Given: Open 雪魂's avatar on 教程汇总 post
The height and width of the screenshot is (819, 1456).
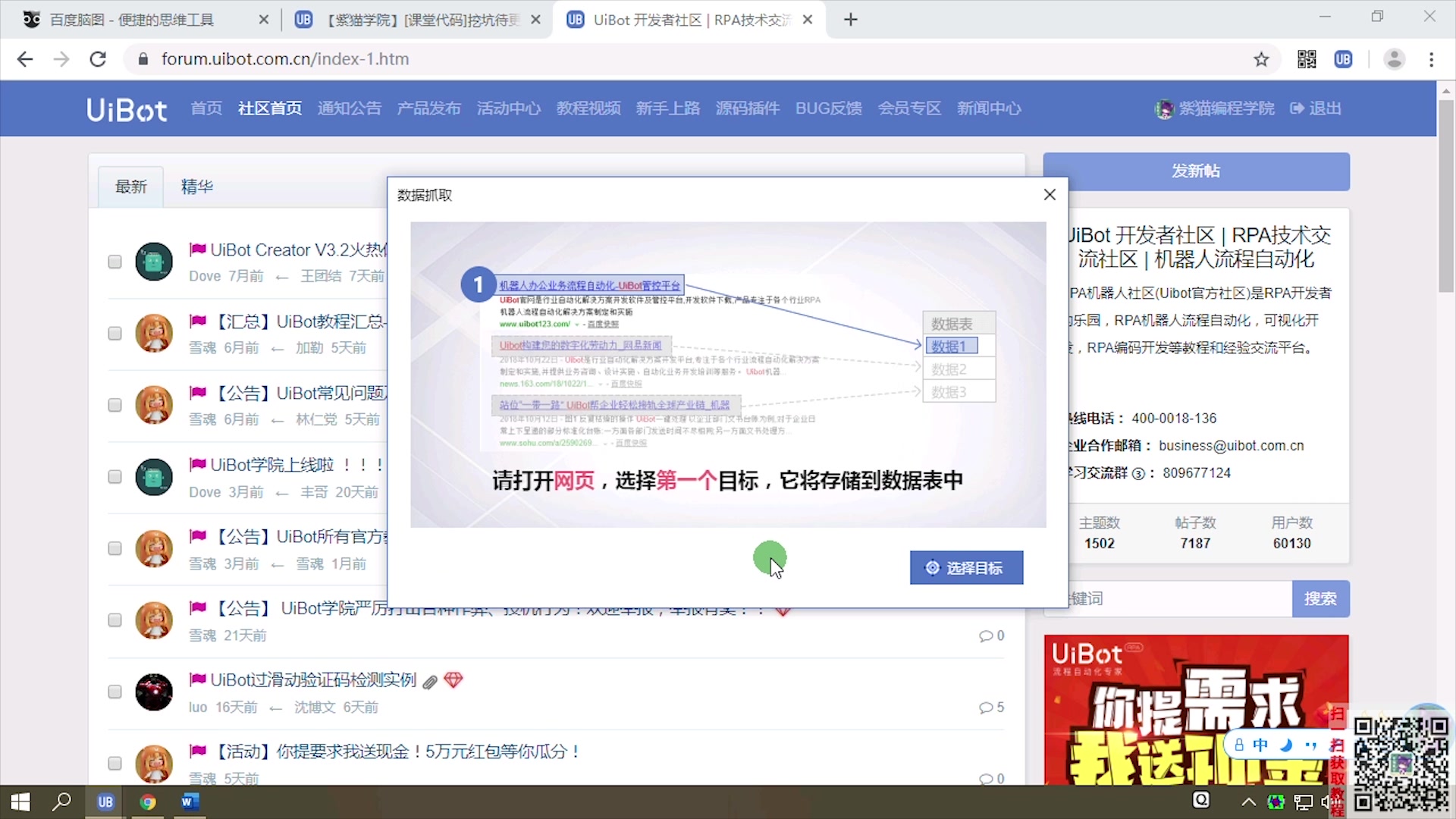Looking at the screenshot, I should [154, 333].
